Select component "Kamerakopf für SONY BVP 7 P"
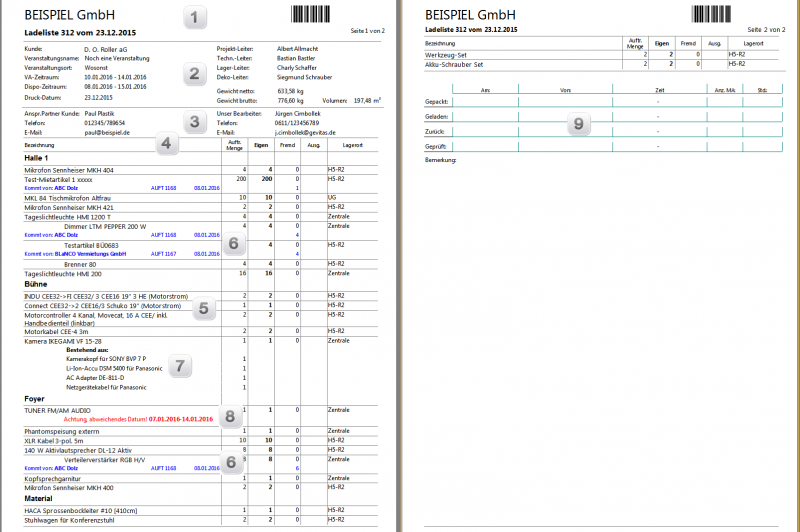The height and width of the screenshot is (532, 800). tap(106, 359)
